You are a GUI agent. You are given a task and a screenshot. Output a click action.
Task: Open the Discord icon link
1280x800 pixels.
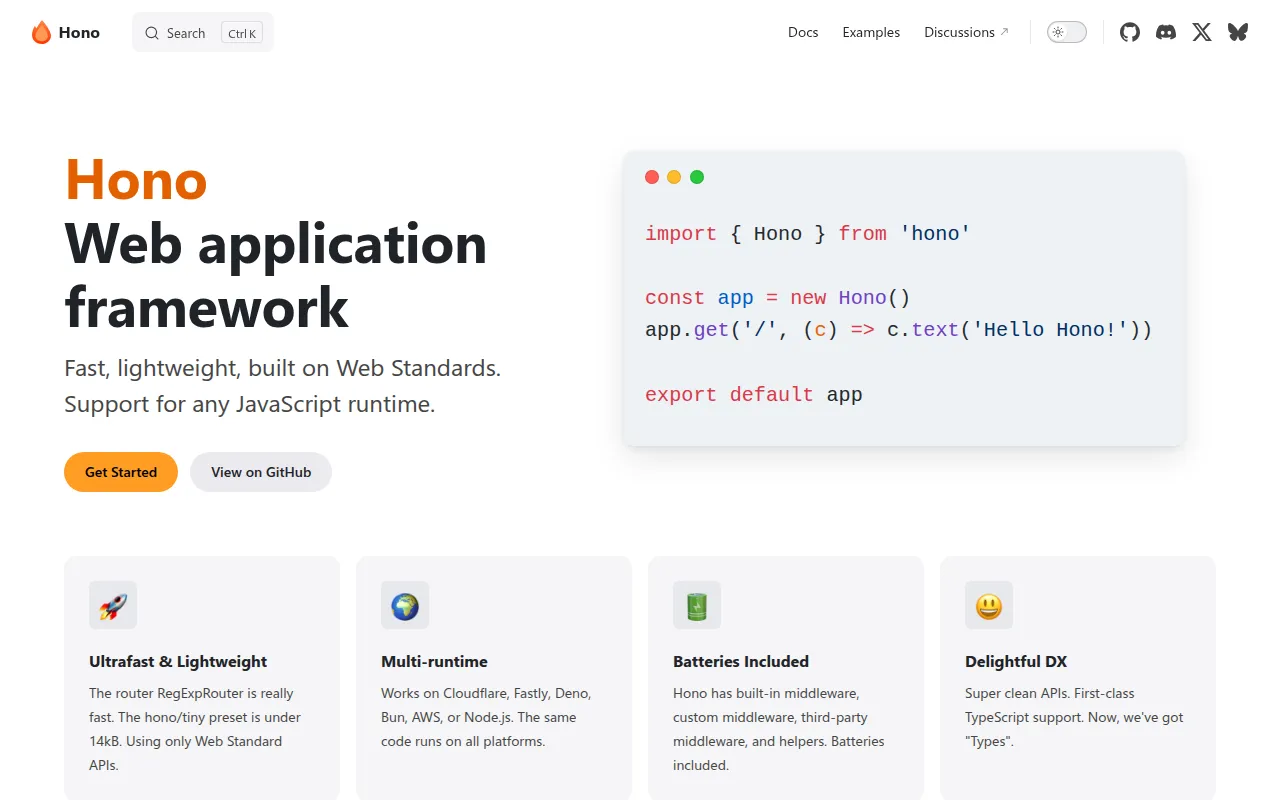click(x=1166, y=32)
